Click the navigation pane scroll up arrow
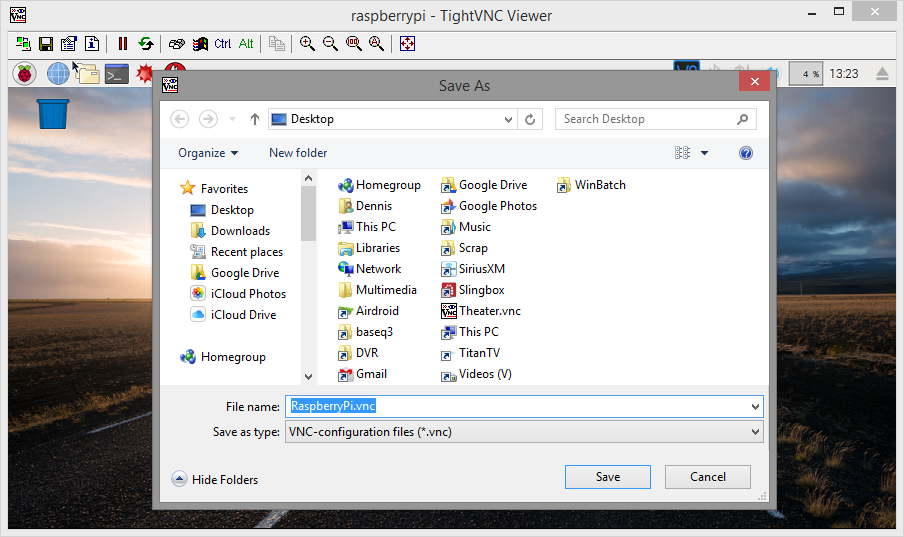Screen dimensions: 904x537 308,179
